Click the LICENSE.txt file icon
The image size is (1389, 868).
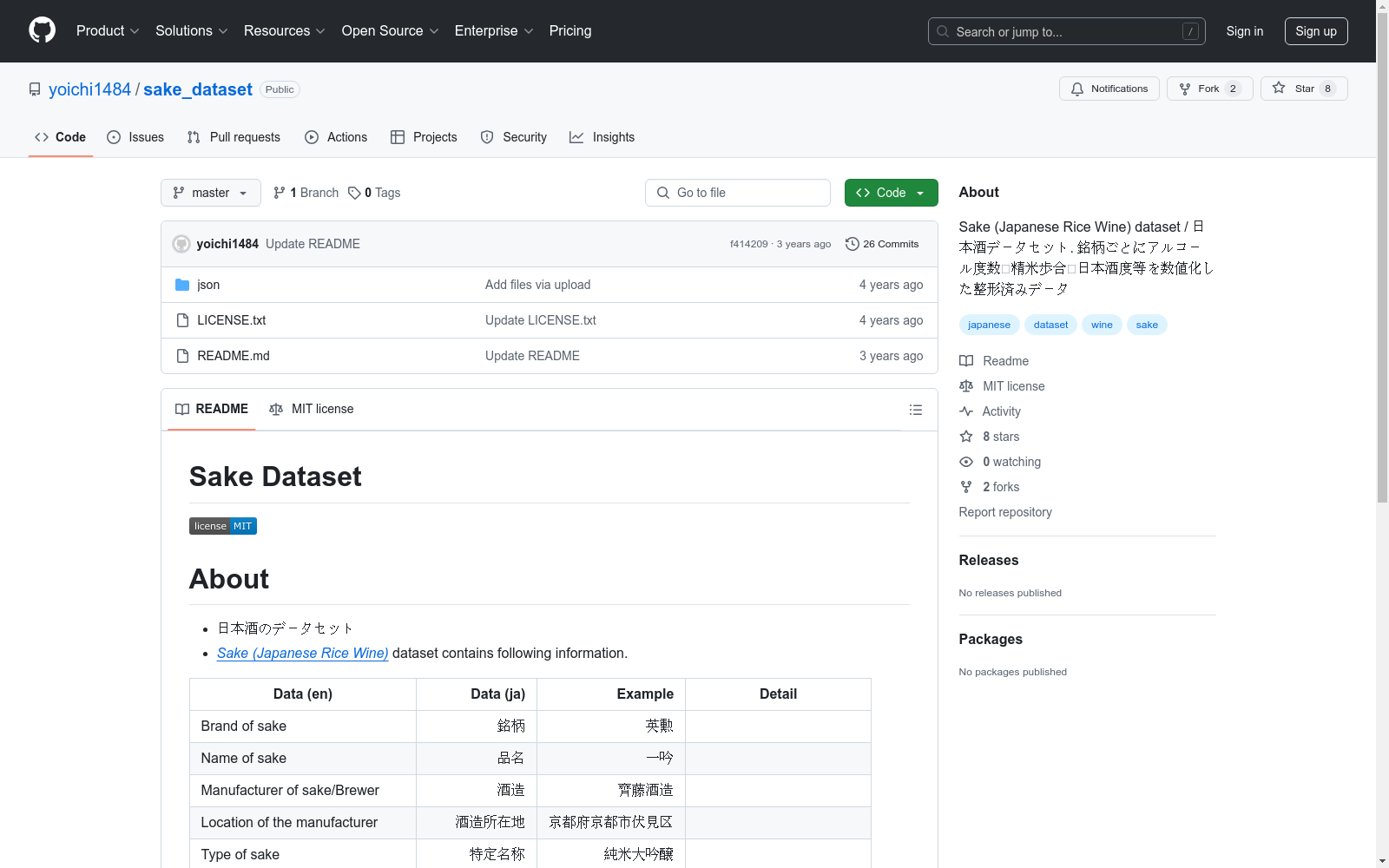pyautogui.click(x=182, y=320)
